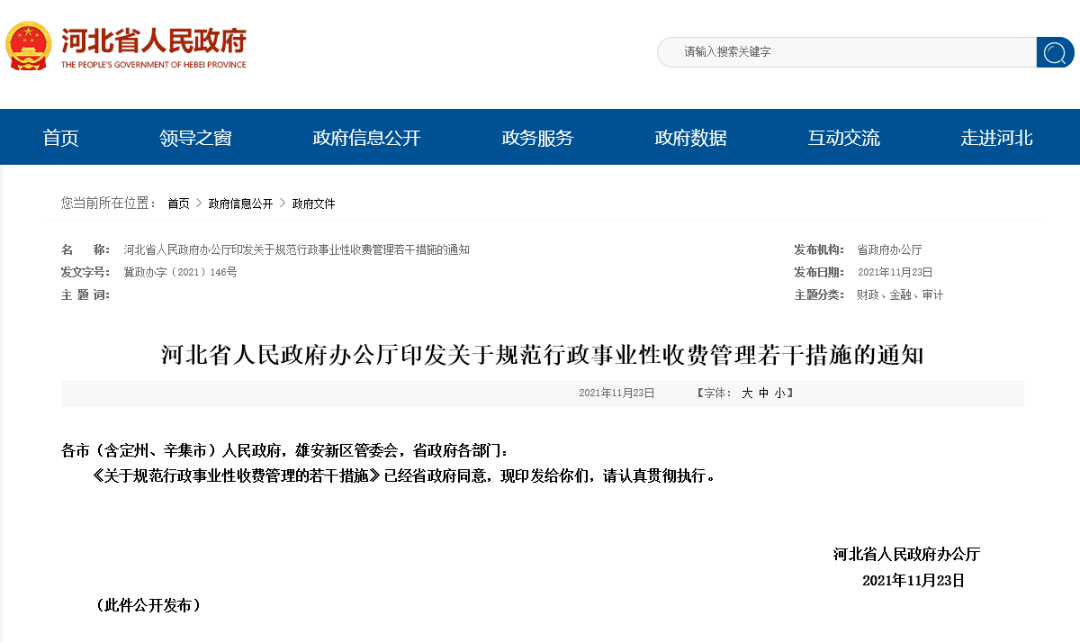Click the 政府文件 breadcrumb link
1080x643 pixels.
tap(313, 204)
